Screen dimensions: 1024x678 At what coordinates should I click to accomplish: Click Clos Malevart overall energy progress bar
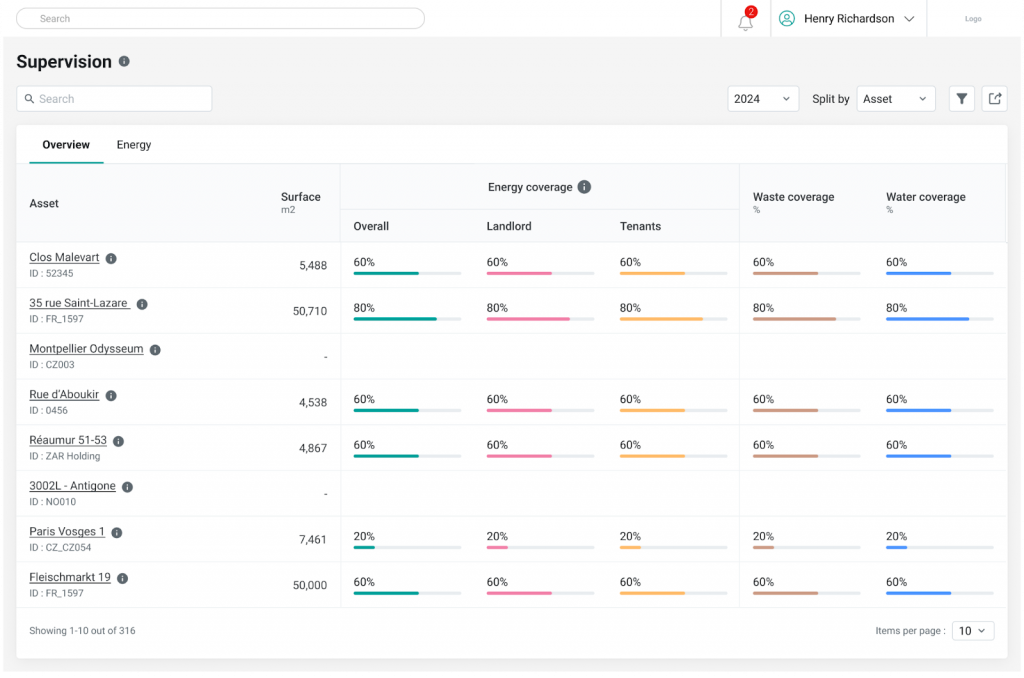(407, 273)
